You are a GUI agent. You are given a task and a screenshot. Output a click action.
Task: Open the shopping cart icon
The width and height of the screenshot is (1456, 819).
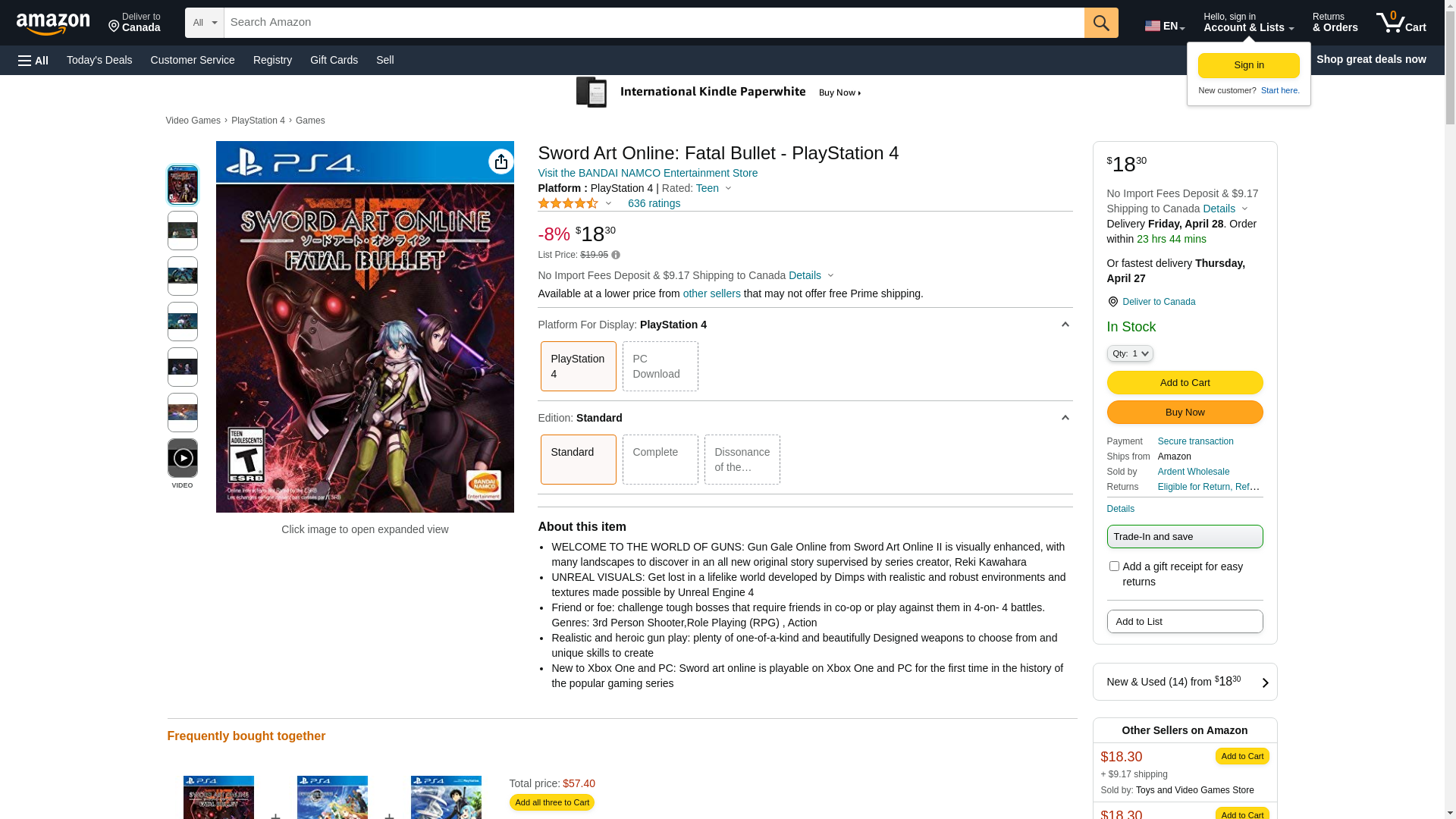[1401, 23]
